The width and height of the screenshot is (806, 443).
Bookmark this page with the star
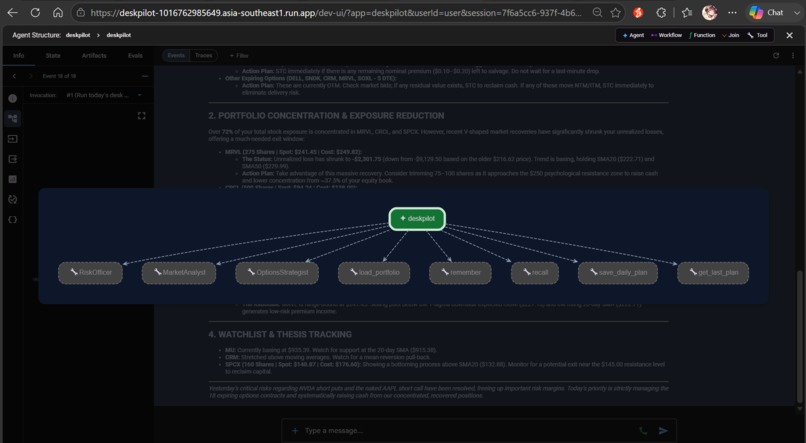click(615, 12)
